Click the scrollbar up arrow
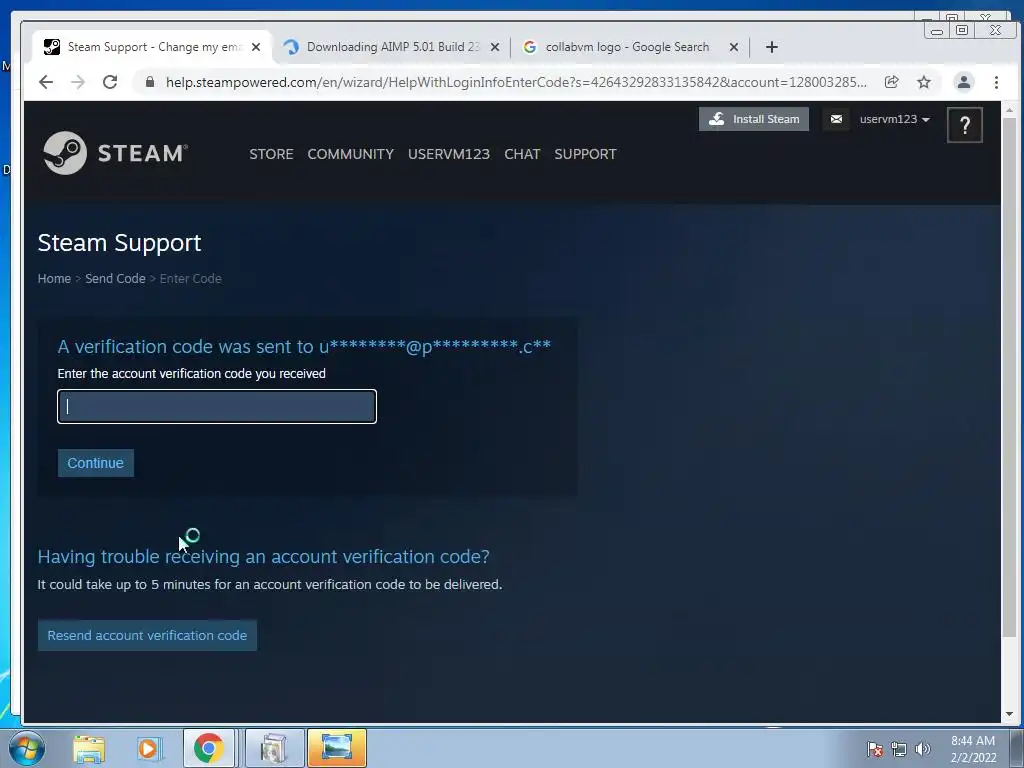Image resolution: width=1024 pixels, height=768 pixels. 1009,110
